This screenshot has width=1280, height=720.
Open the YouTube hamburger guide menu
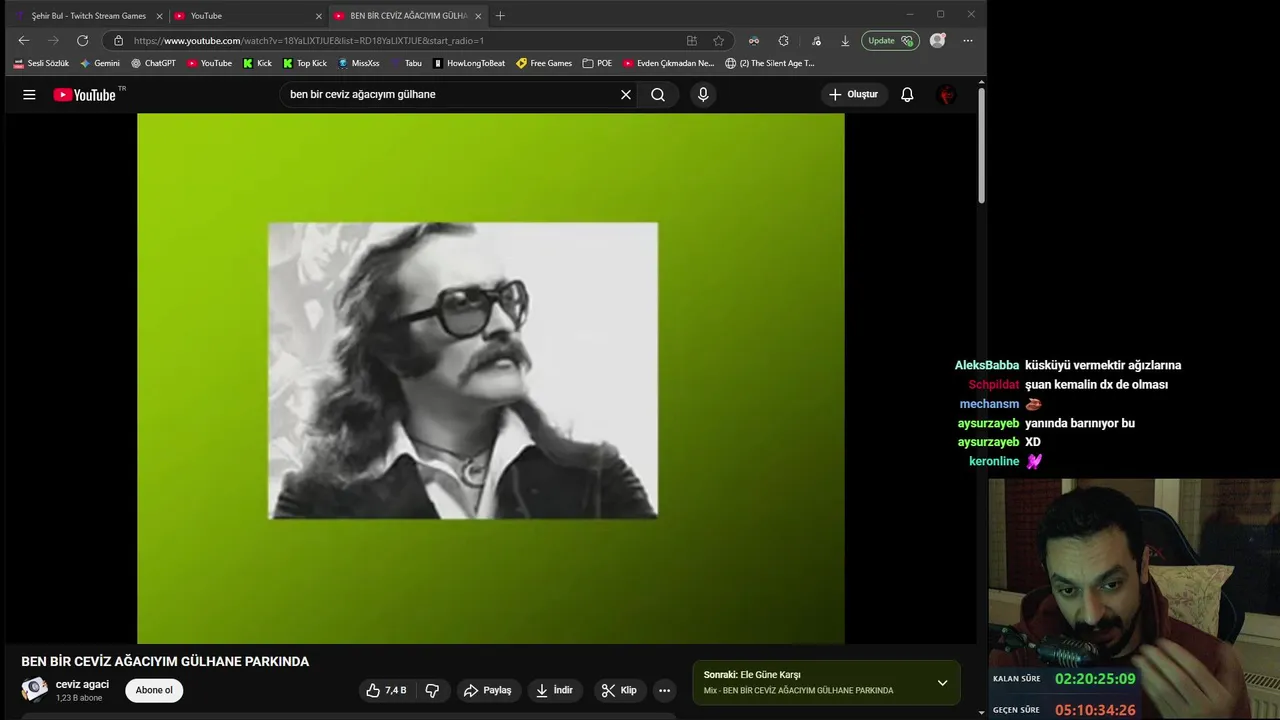point(29,95)
